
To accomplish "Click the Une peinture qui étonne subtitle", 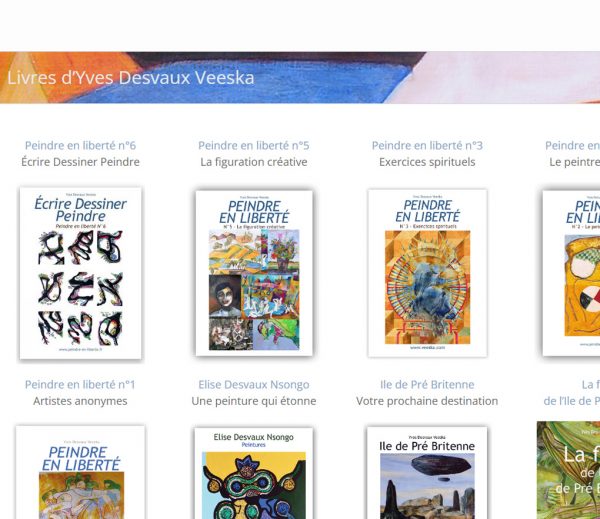I will (254, 401).
